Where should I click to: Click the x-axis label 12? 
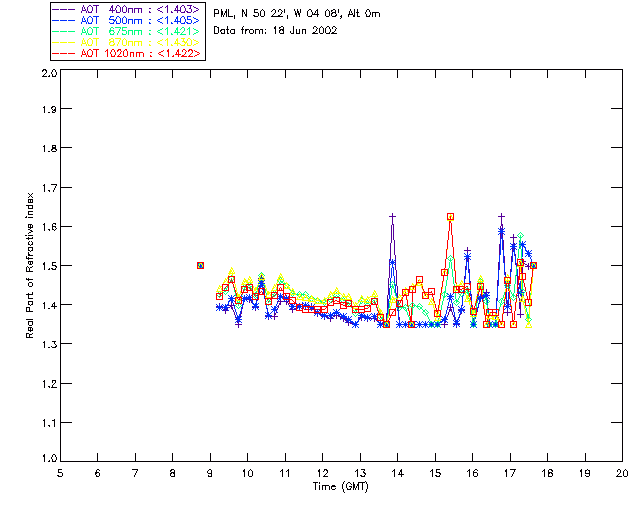[322, 473]
